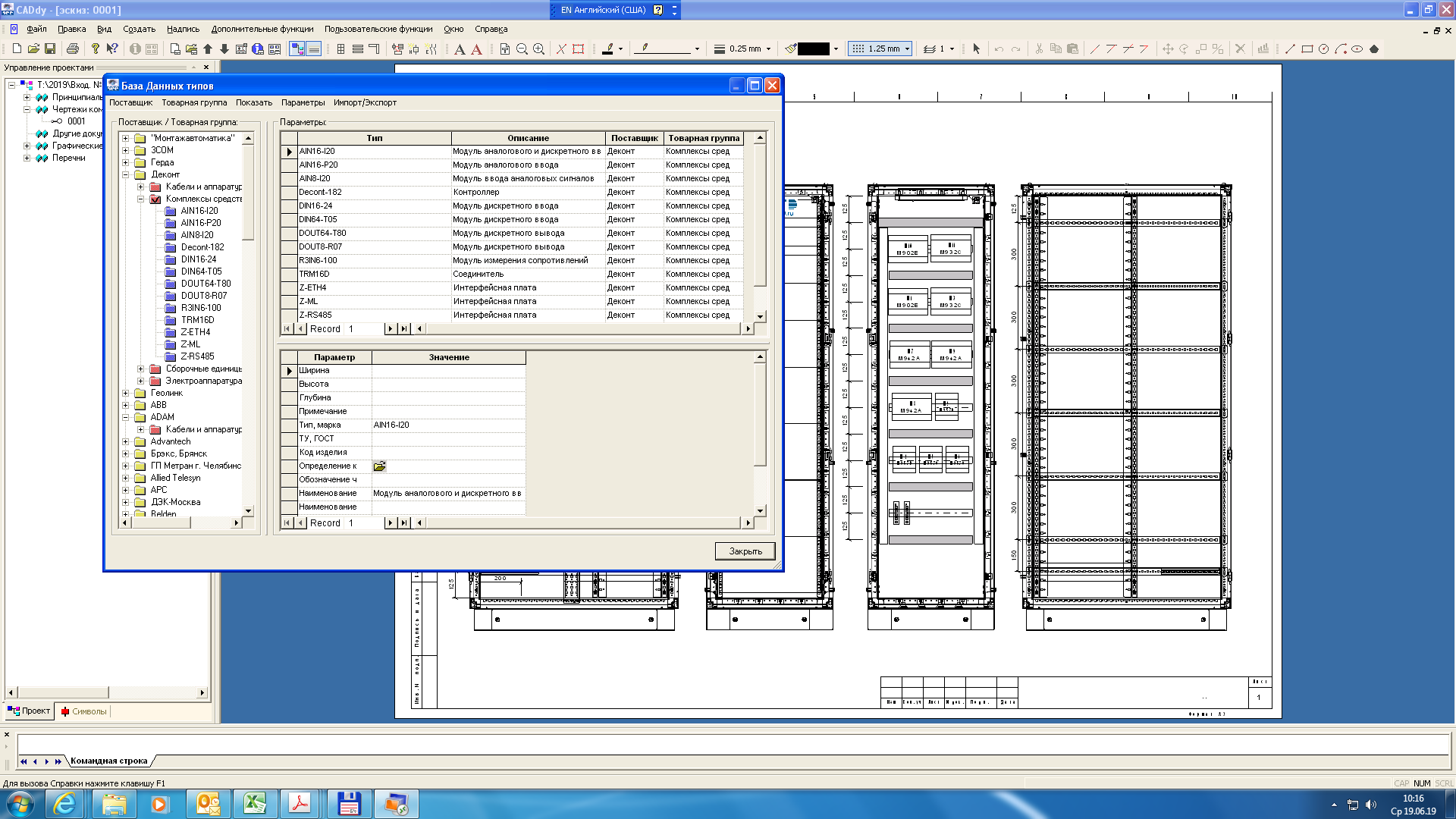This screenshot has width=1456, height=819.
Task: Switch to the Символы tab
Action: coord(83,711)
